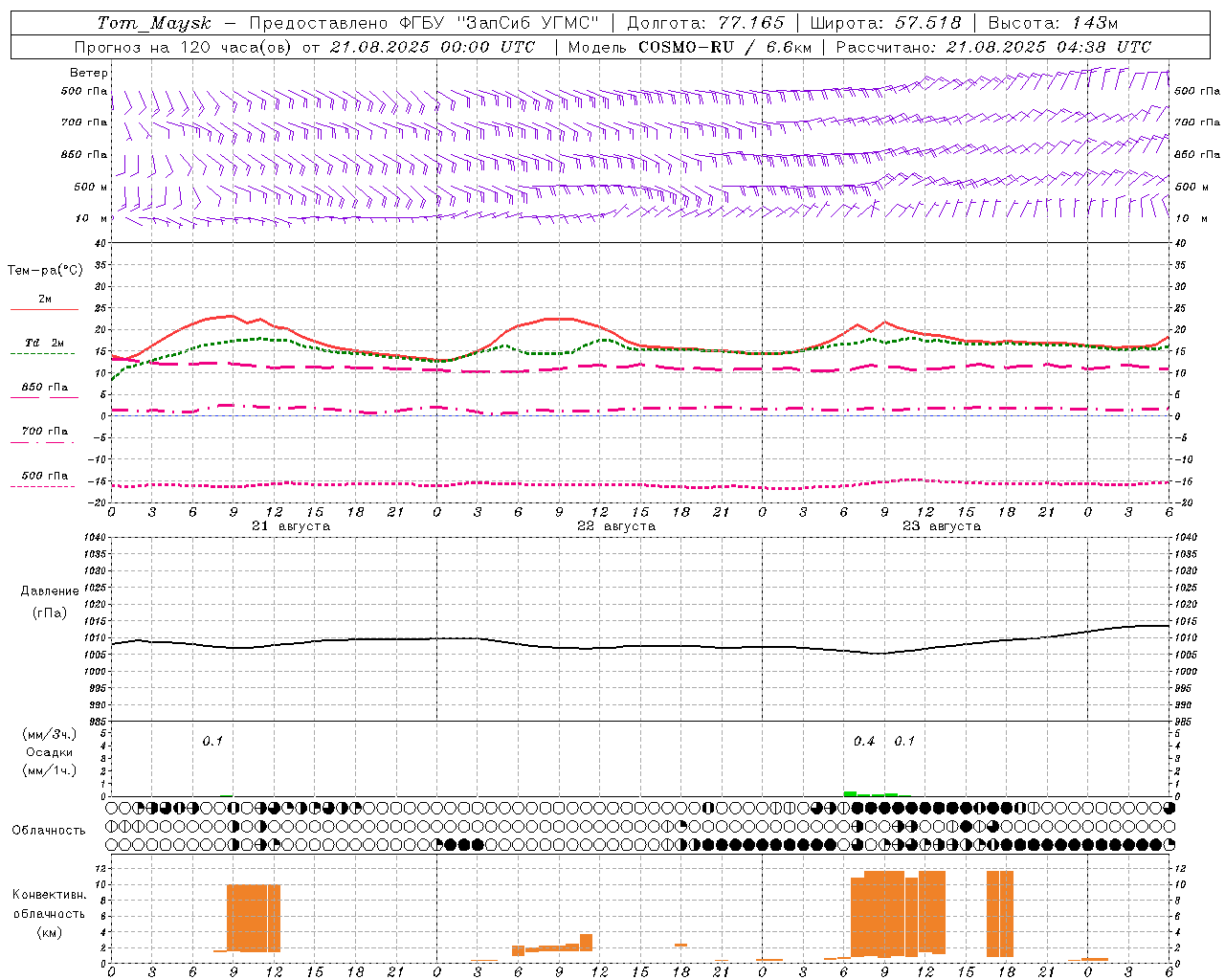Click the 0.4 precipitation value label
The height and width of the screenshot is (980, 1225).
[864, 741]
